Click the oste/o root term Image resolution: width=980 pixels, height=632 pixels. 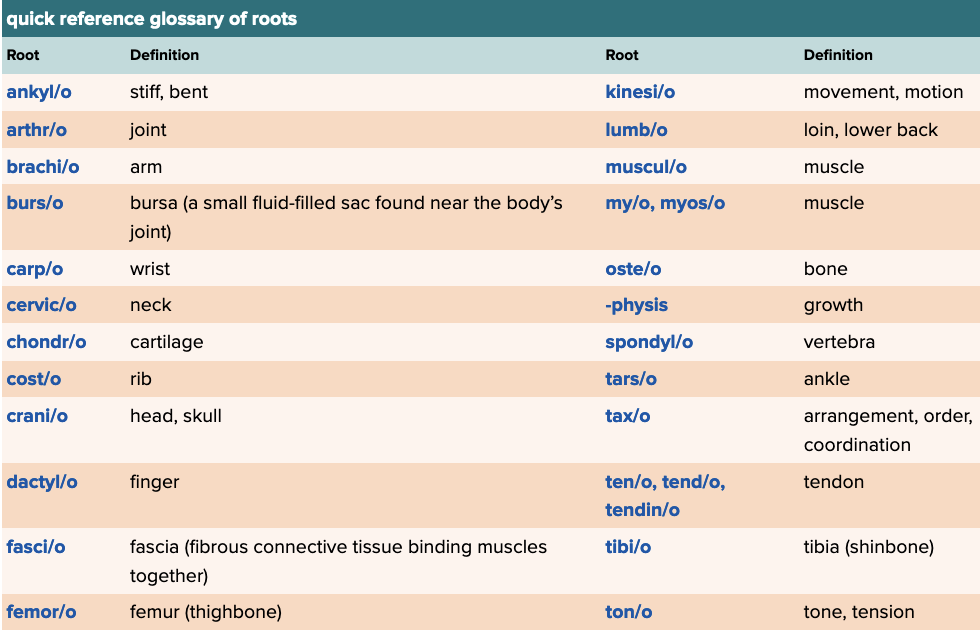click(633, 269)
